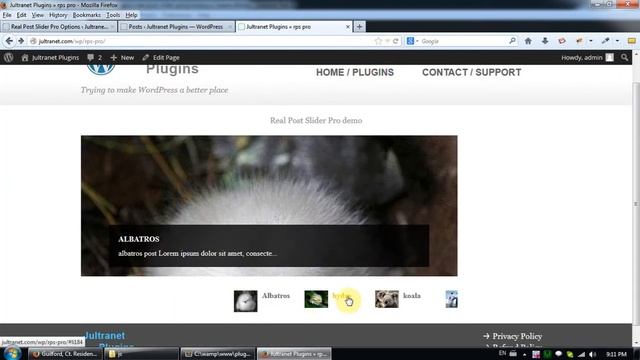Open the History menu

[58, 15]
